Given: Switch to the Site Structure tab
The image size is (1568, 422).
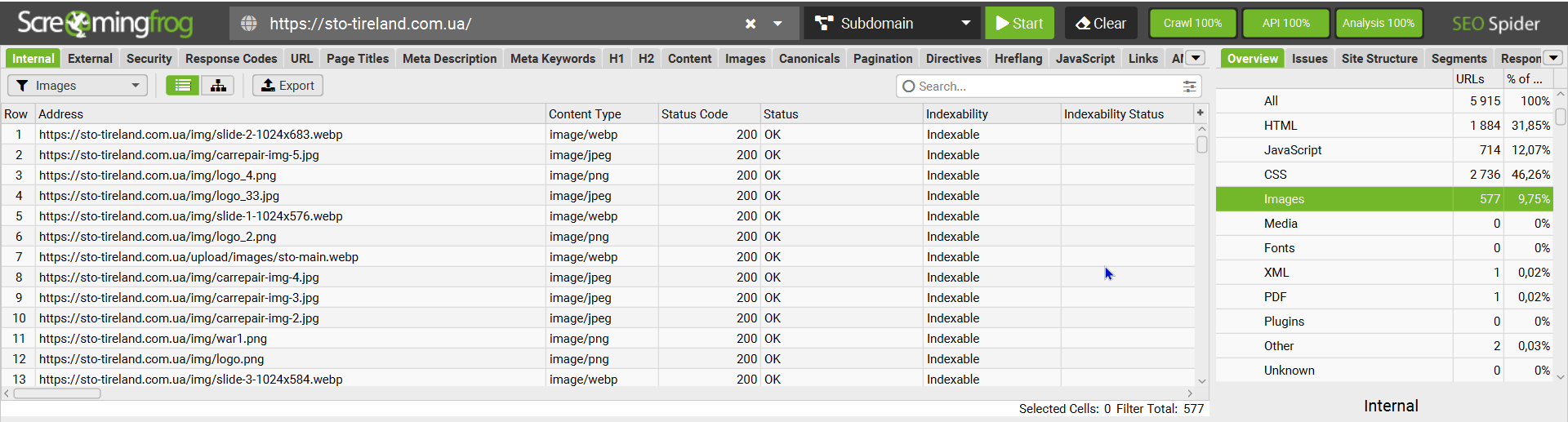Looking at the screenshot, I should (x=1379, y=59).
